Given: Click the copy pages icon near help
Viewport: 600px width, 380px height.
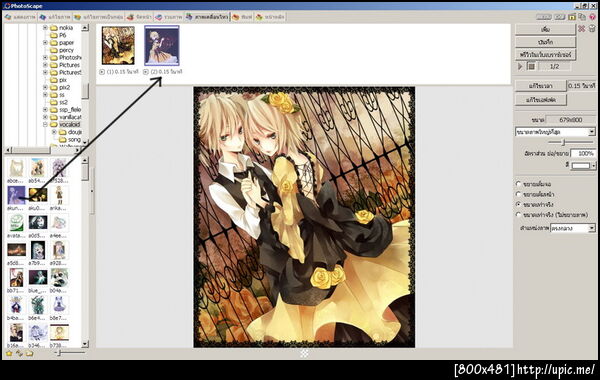Looking at the screenshot, I should (582, 17).
